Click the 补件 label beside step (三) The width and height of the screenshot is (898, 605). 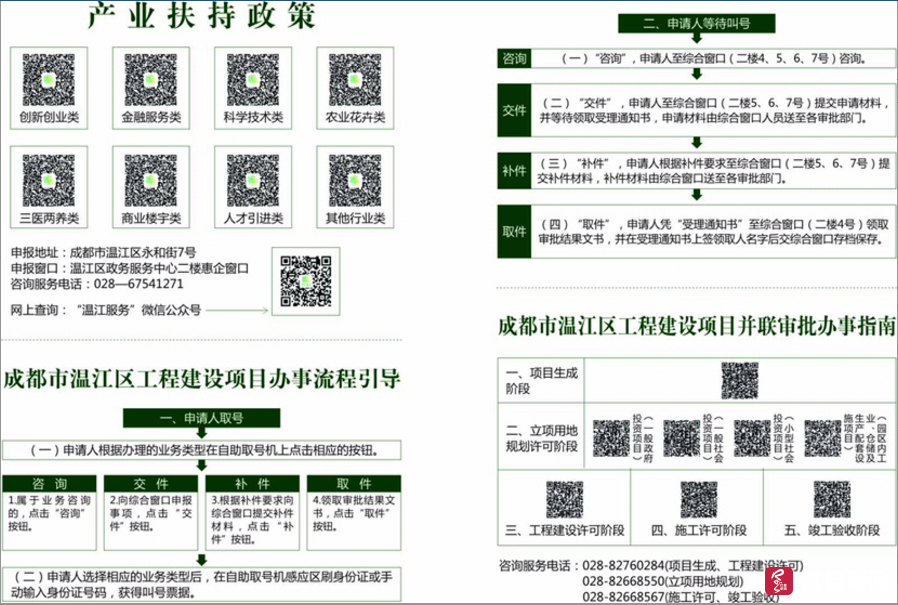[x=514, y=171]
